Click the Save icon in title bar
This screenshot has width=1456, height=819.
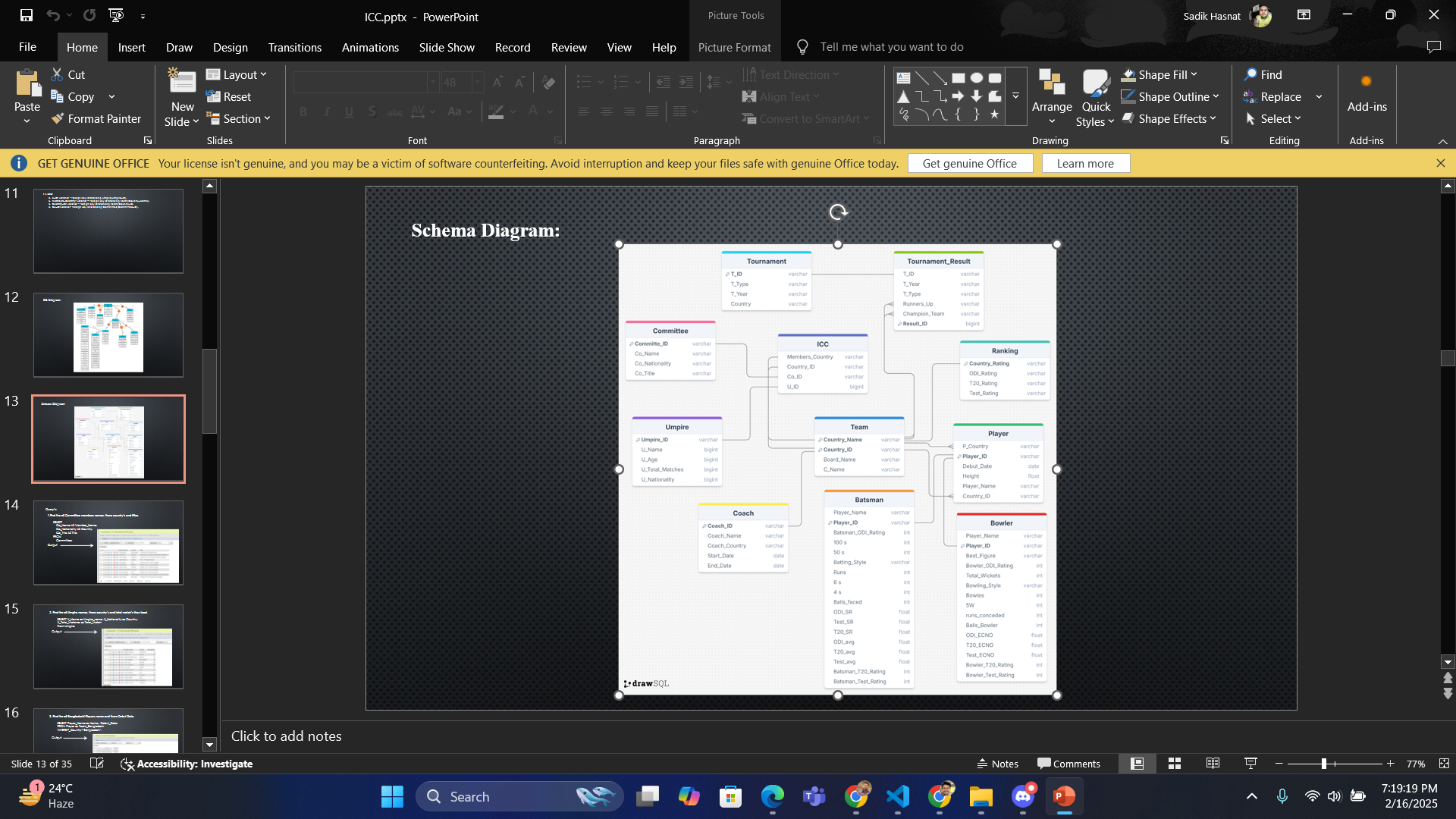(27, 15)
